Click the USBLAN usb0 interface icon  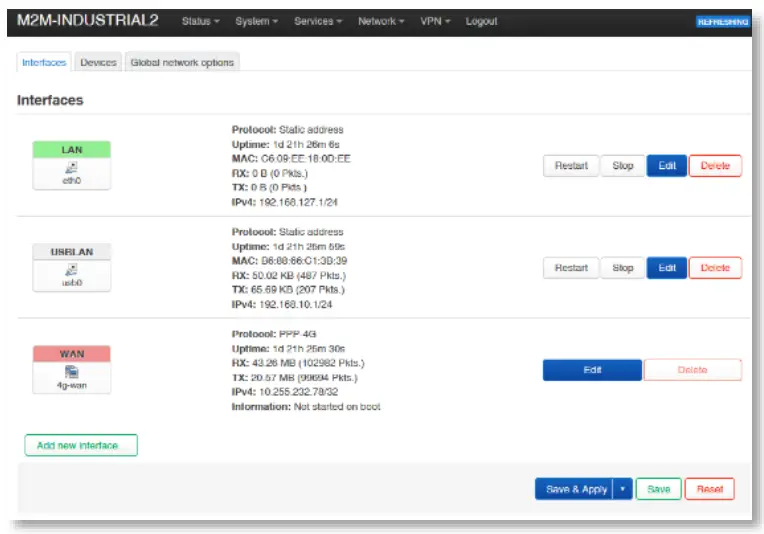click(71, 270)
